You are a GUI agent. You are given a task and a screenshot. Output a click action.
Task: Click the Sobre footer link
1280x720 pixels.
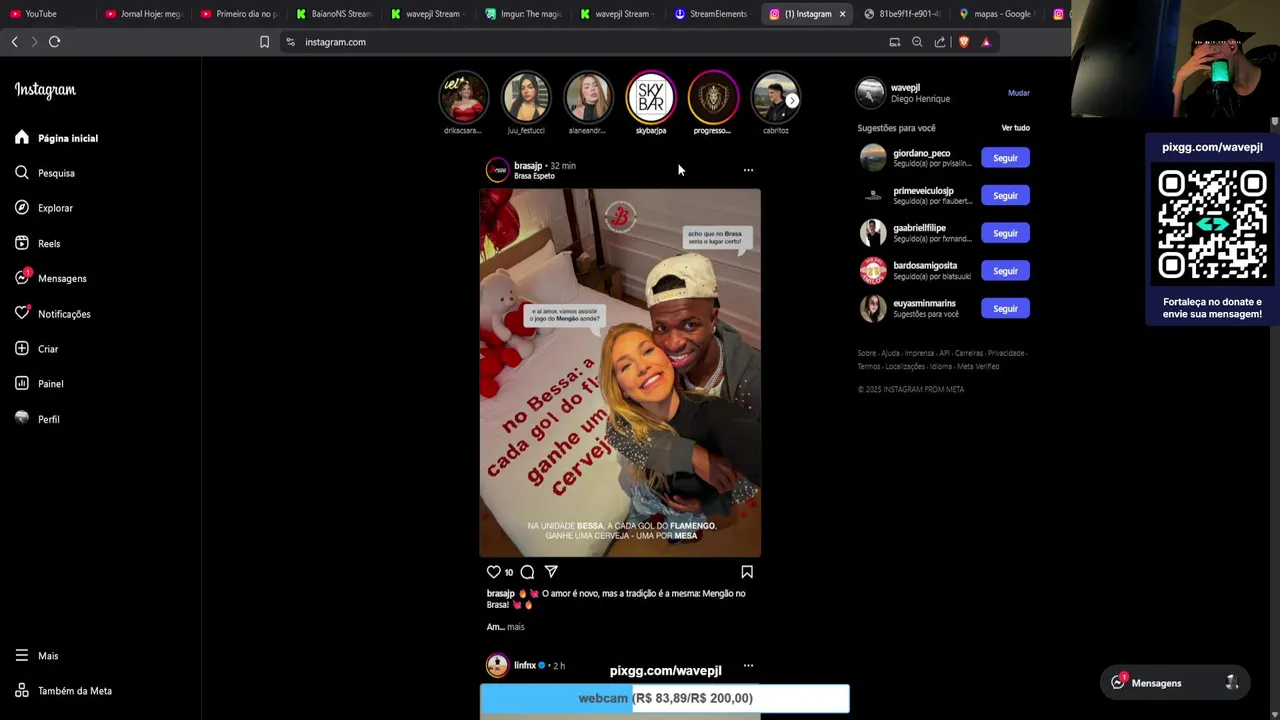tap(866, 353)
